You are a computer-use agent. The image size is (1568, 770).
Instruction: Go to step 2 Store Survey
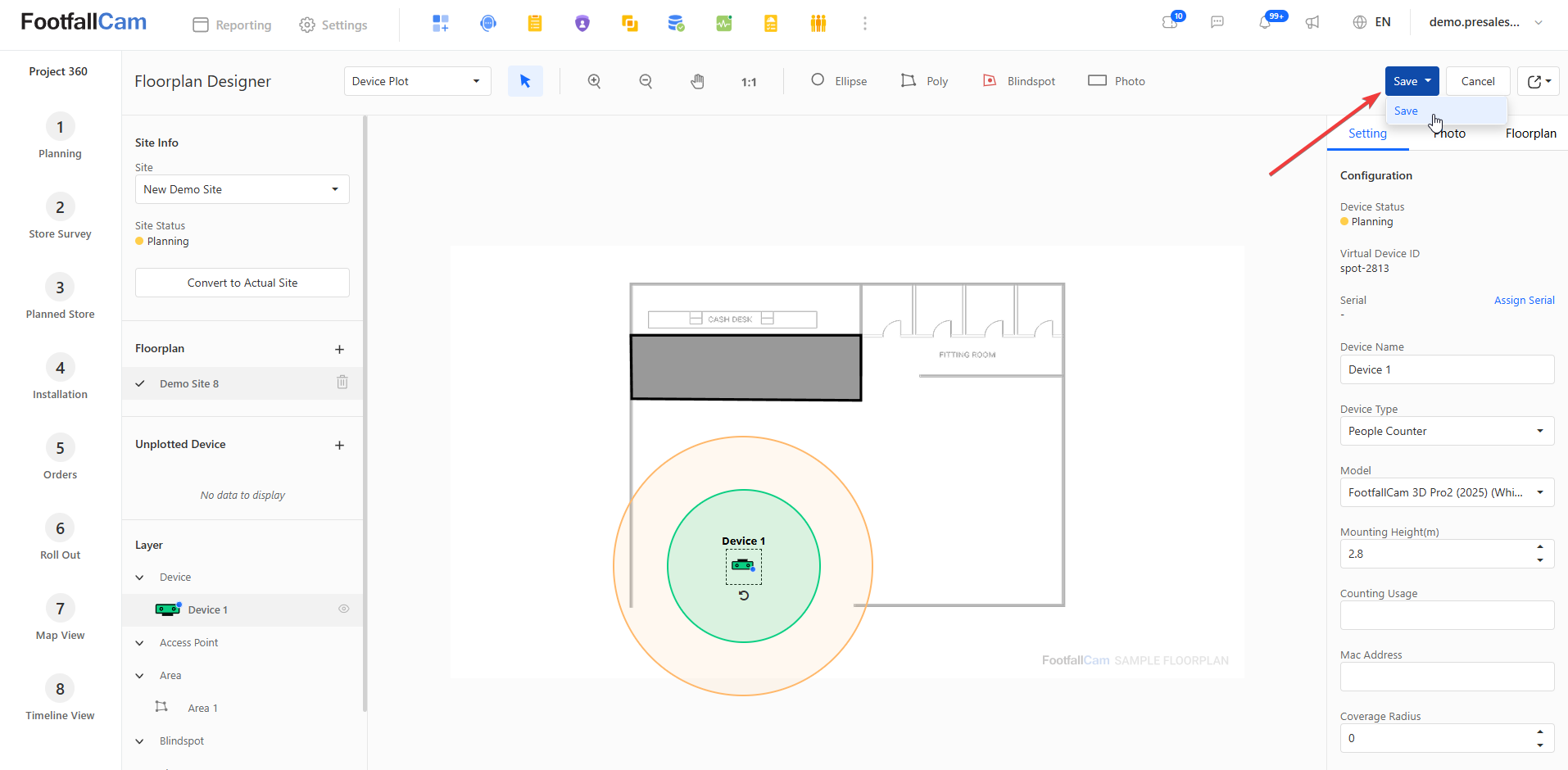(60, 216)
